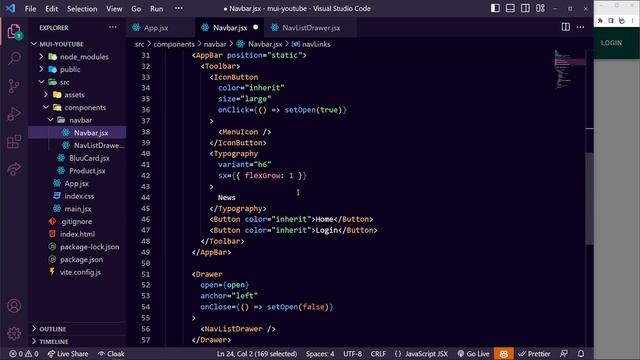Switch to the NavListDrawer.jsx tab
Screen dimensions: 640x360
pos(311,28)
